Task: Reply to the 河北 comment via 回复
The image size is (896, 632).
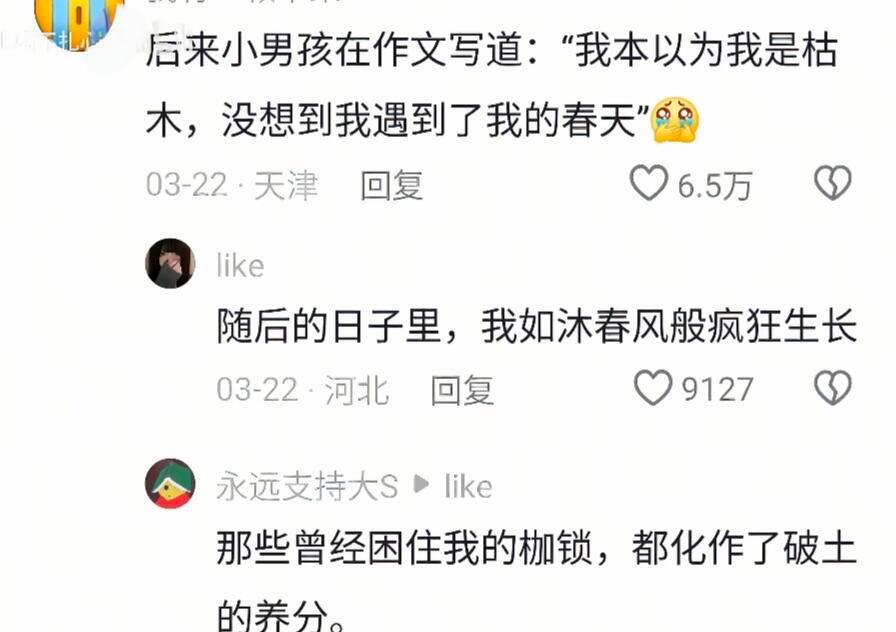Action: (462, 390)
